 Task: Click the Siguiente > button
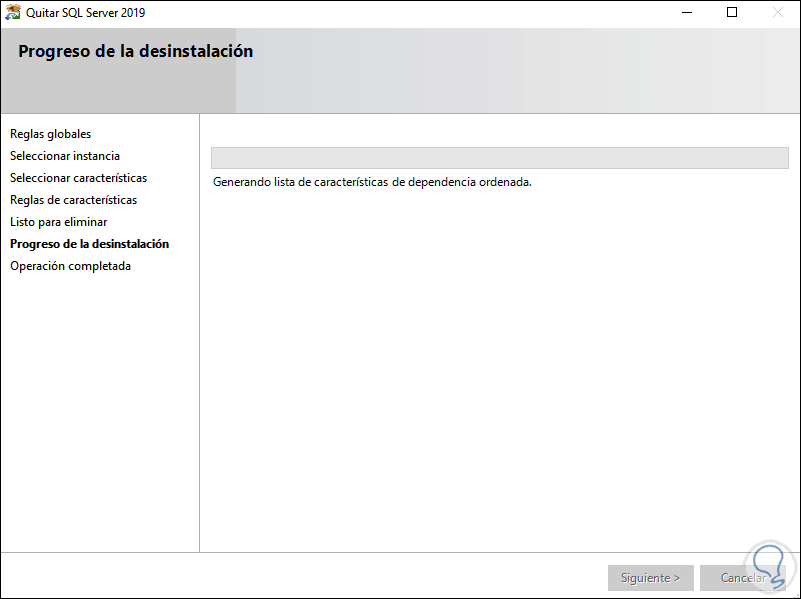(x=650, y=578)
